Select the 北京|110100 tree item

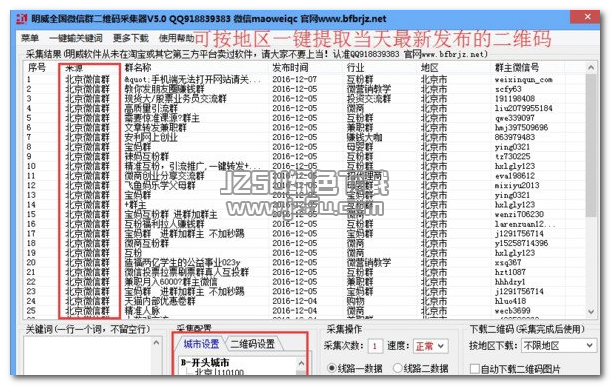coord(219,372)
